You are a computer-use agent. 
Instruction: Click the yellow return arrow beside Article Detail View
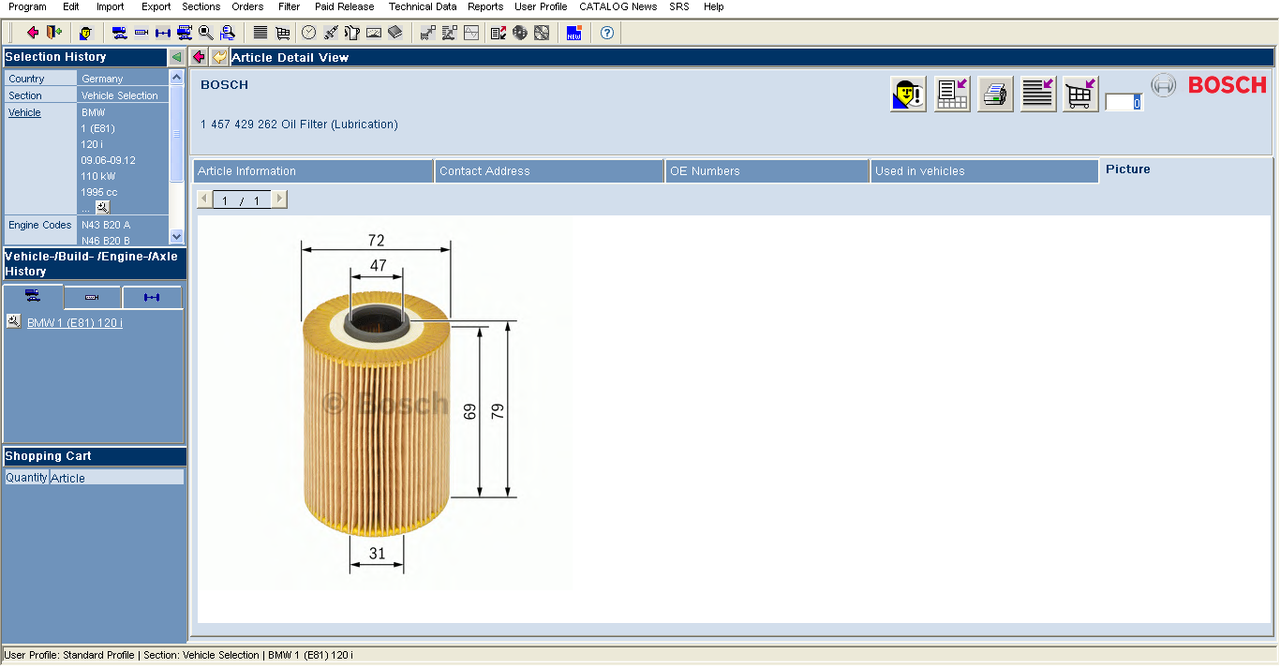[x=219, y=57]
